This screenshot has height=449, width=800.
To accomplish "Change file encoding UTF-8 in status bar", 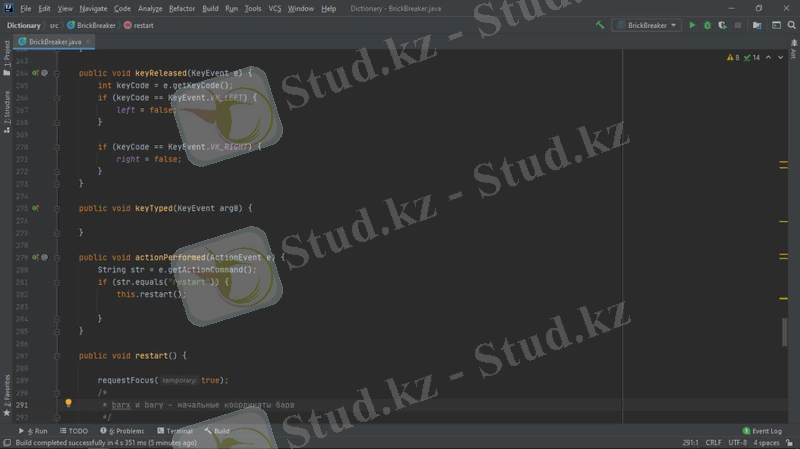I will pos(738,443).
